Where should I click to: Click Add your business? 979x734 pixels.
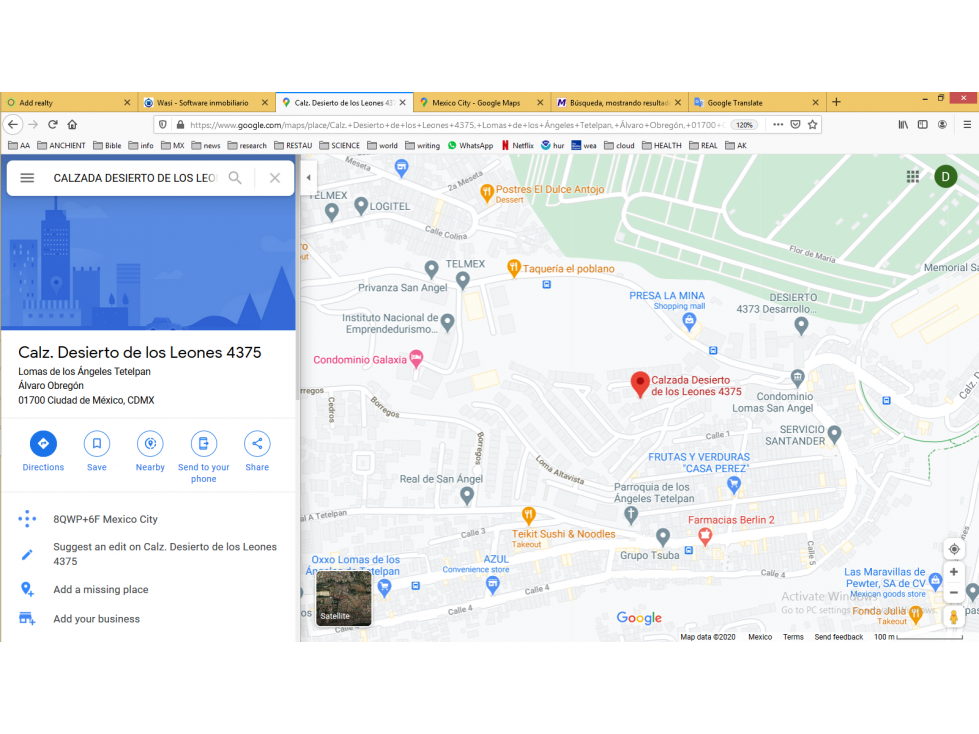[x=96, y=619]
